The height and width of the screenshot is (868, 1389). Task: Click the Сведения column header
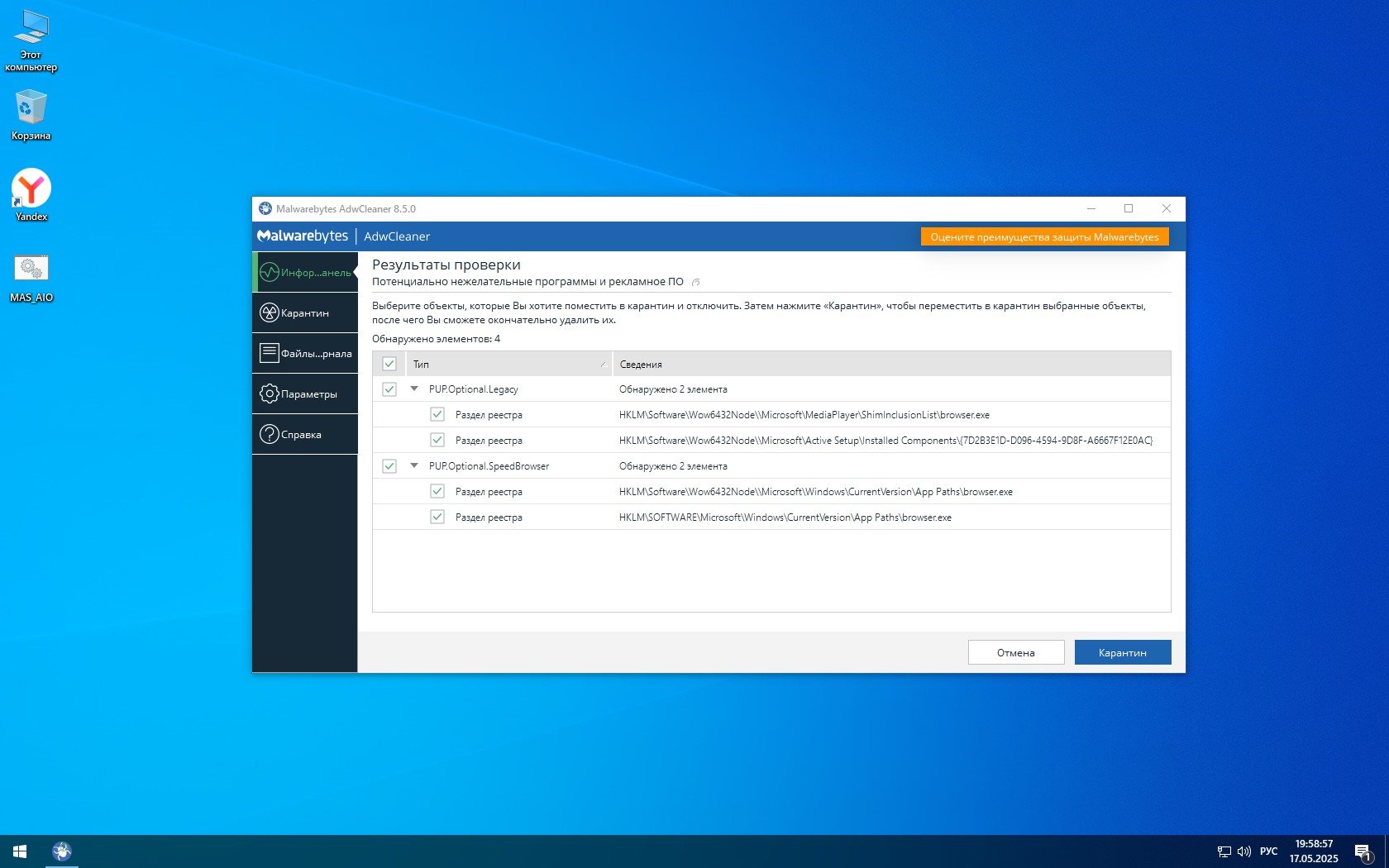[891, 364]
